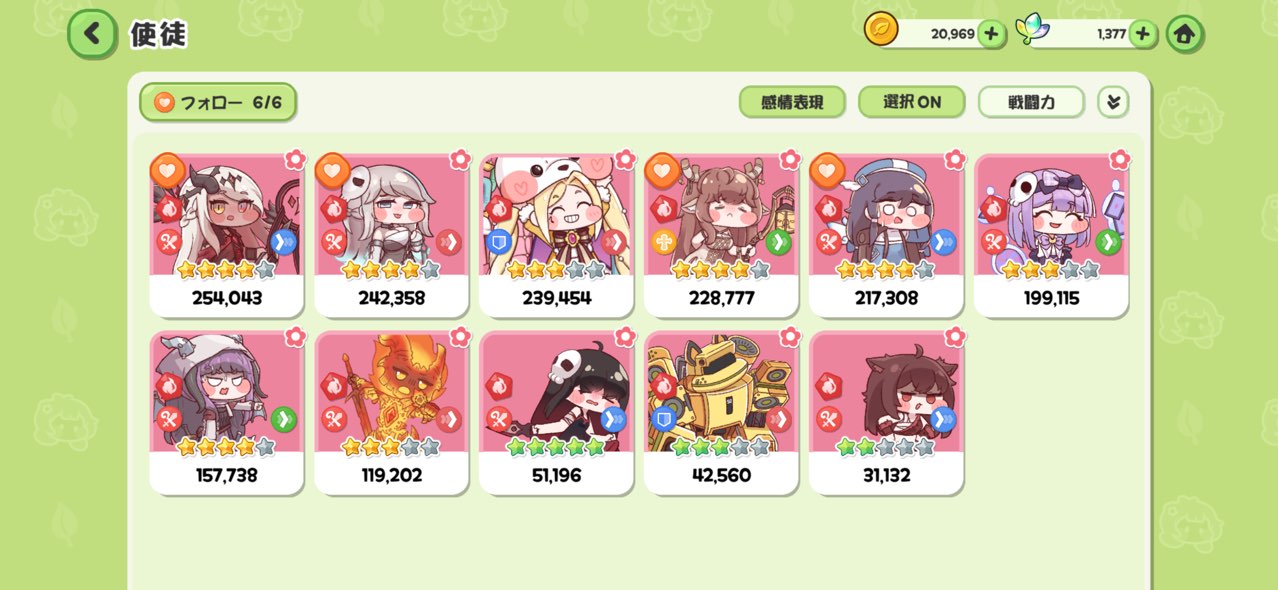Image resolution: width=1278 pixels, height=590 pixels.
Task: Open home via the house icon
Action: [1184, 34]
